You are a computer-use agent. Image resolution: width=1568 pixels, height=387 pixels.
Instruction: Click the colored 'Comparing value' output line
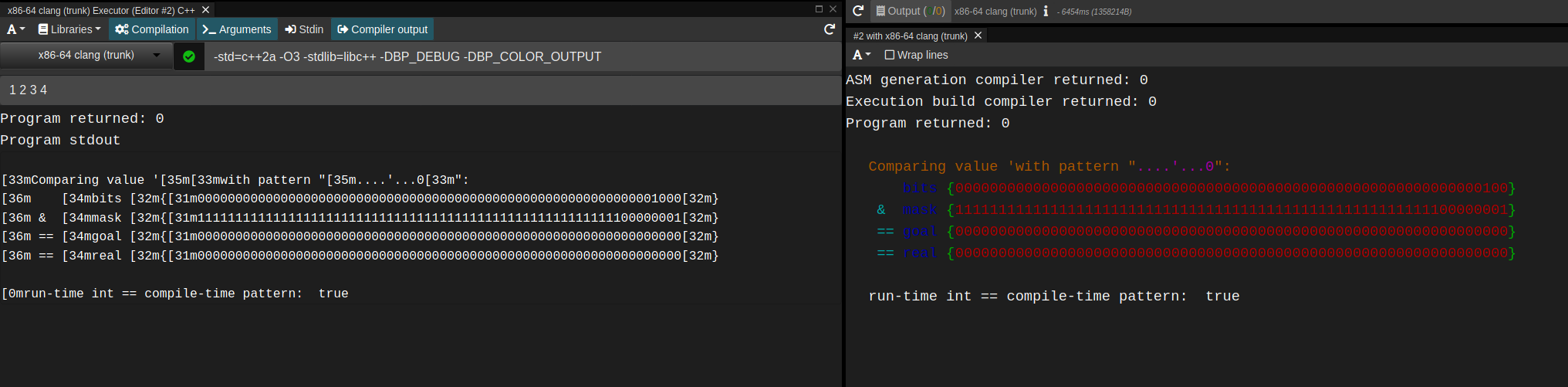click(x=1049, y=166)
